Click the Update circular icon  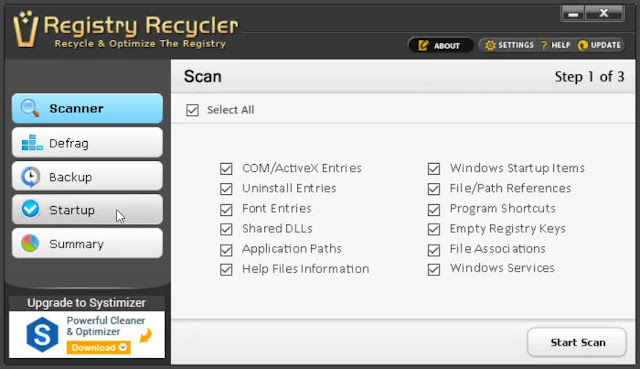(x=582, y=45)
